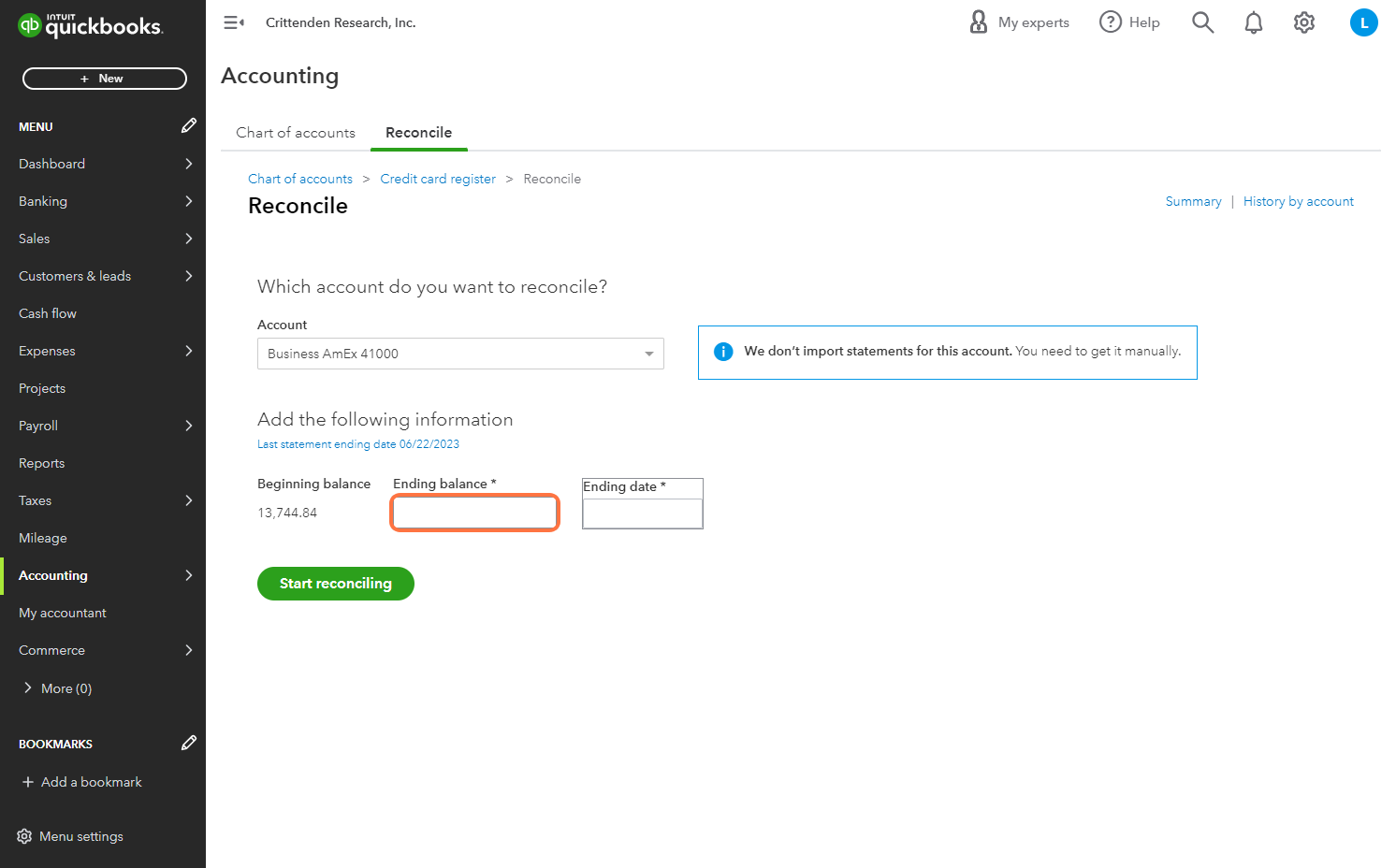1396x868 pixels.
Task: Click the QuickBooks logo
Action: pos(91,25)
